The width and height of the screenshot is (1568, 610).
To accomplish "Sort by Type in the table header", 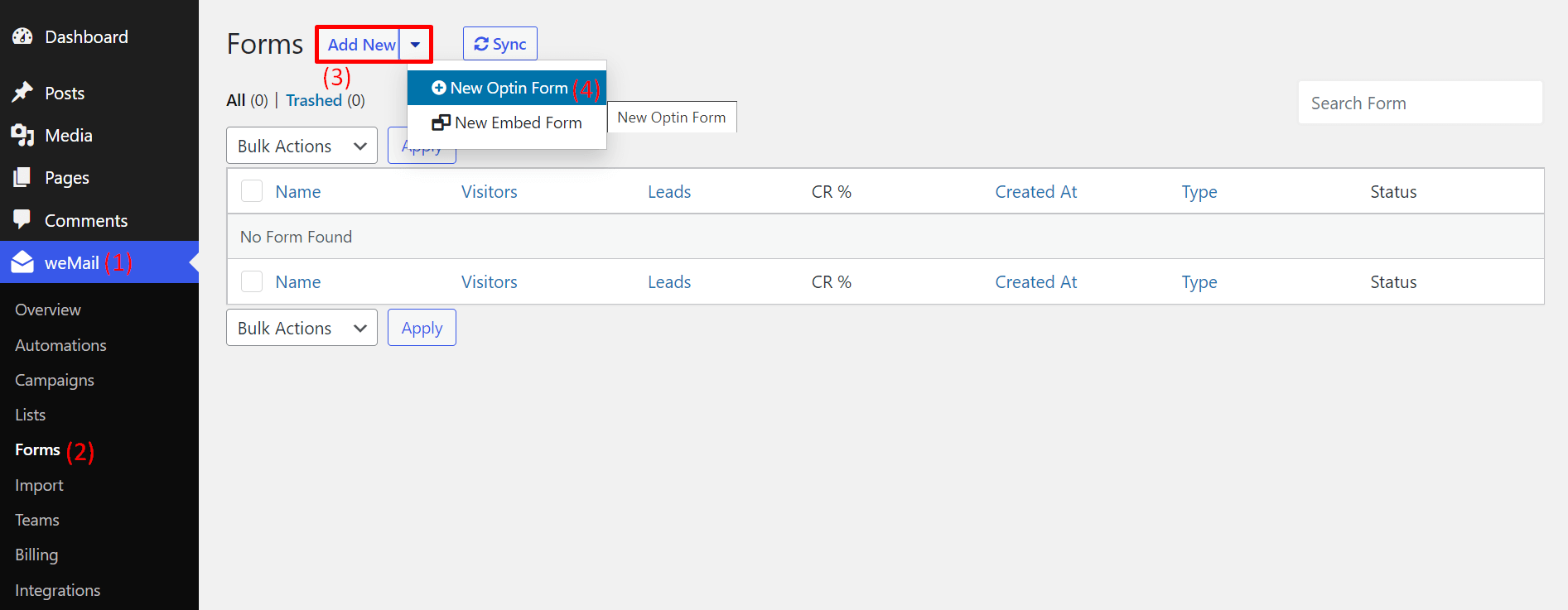I will 1199,192.
